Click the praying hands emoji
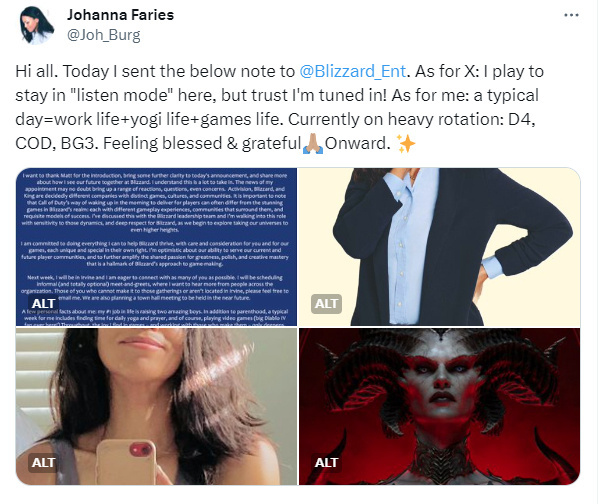Viewport: 616px width, 504px height. 313,143
